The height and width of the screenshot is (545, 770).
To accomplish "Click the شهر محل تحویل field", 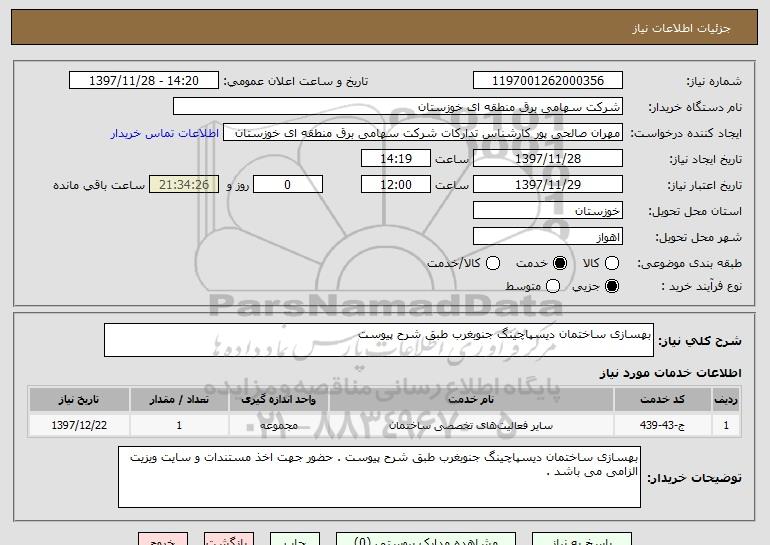I will [x=546, y=237].
